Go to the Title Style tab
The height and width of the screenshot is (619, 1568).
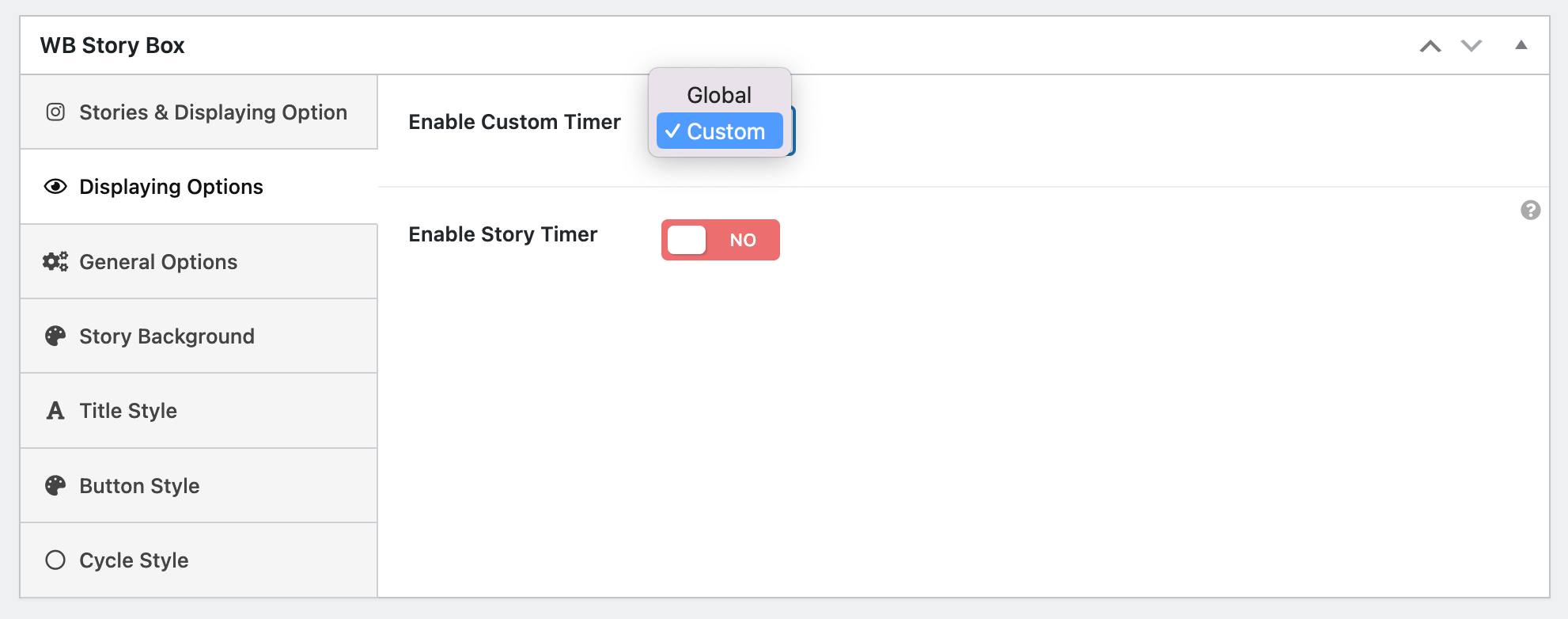point(128,411)
